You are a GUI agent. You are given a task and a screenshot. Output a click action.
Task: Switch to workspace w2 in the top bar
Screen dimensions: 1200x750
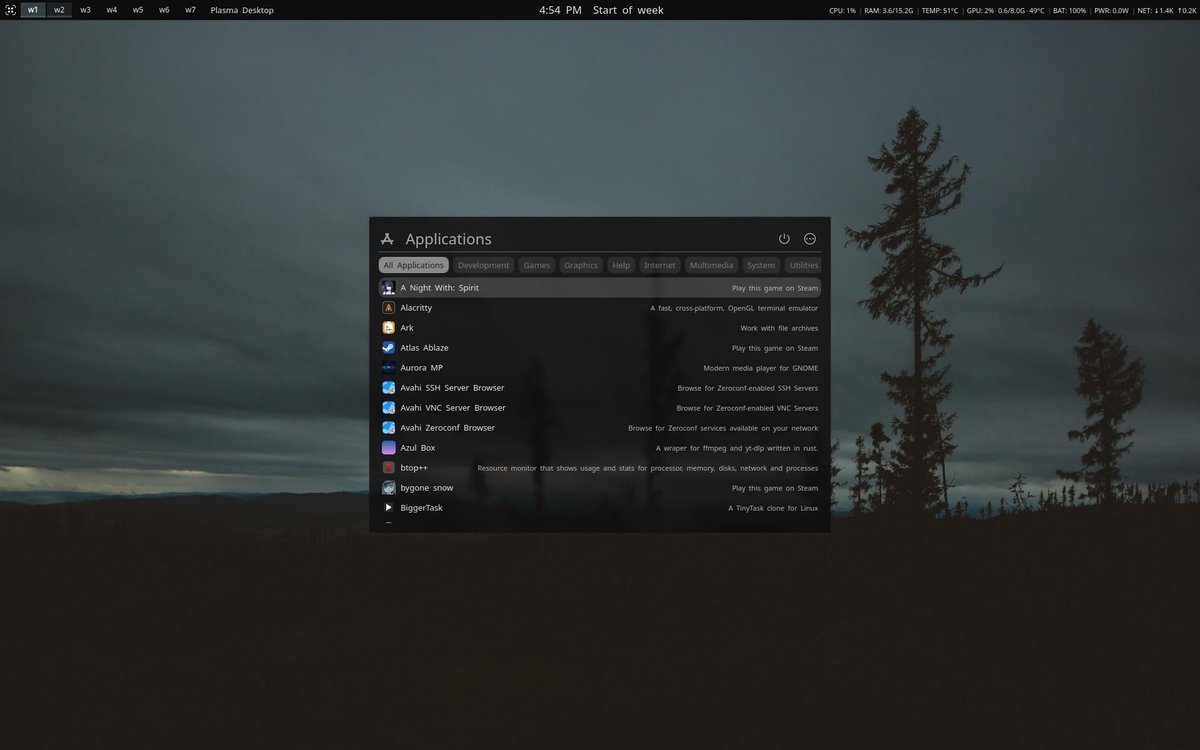[58, 9]
